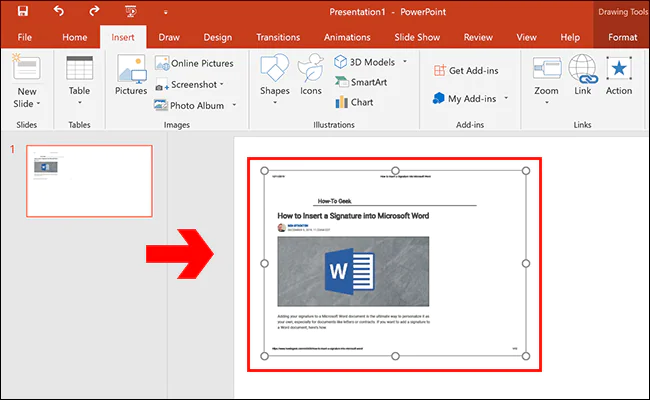This screenshot has height=400, width=650.
Task: Open the File menu
Action: [x=25, y=37]
